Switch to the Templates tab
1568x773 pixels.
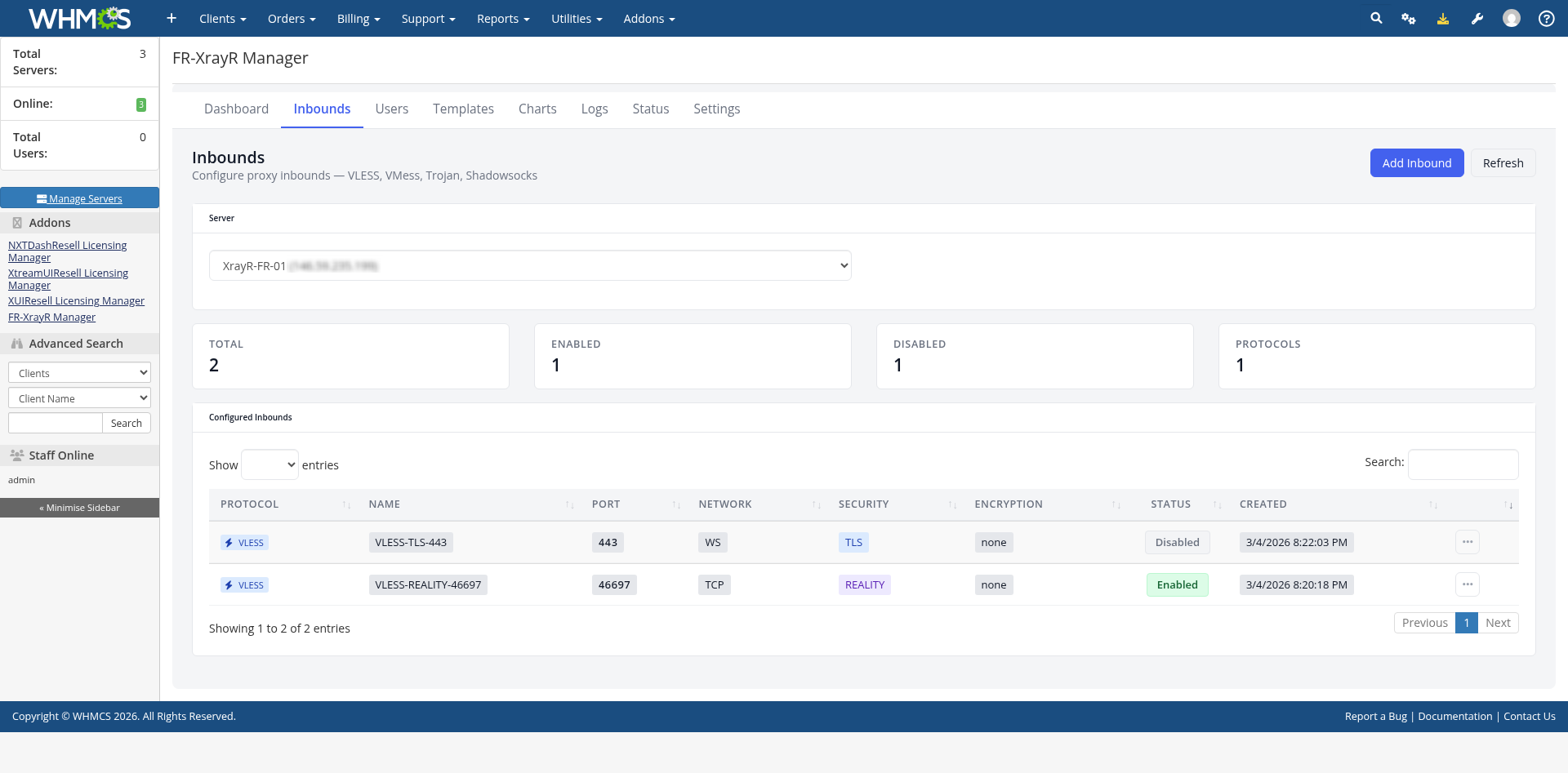tap(463, 109)
